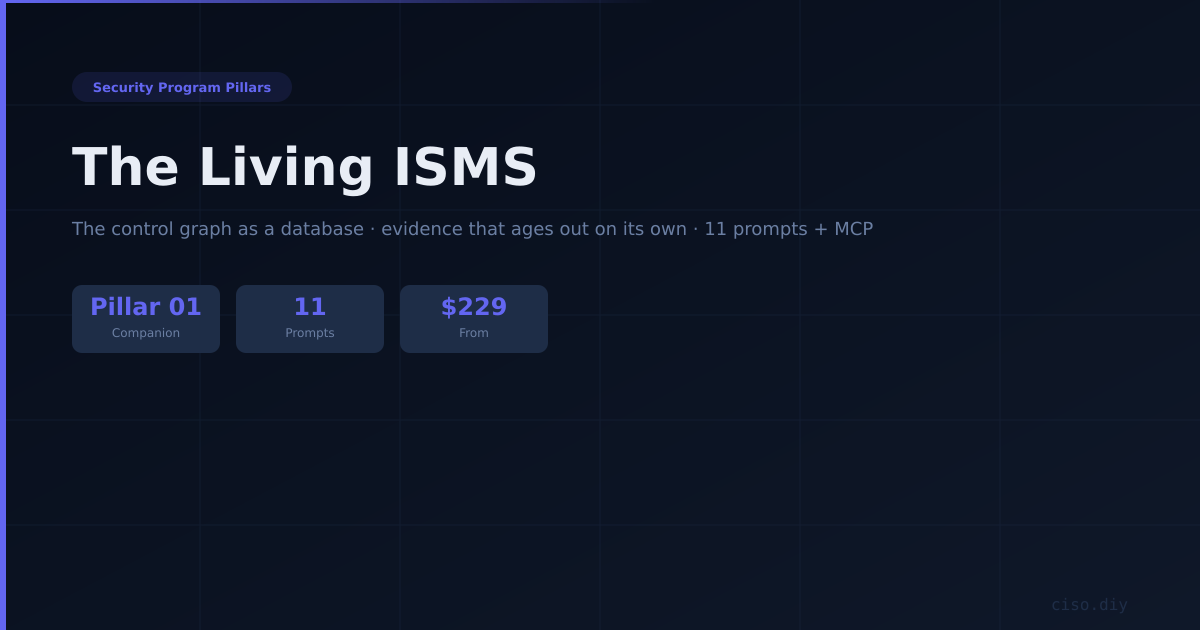Viewport: 1200px width, 630px height.
Task: Click the Pillar 01 Companion card
Action: coord(146,319)
